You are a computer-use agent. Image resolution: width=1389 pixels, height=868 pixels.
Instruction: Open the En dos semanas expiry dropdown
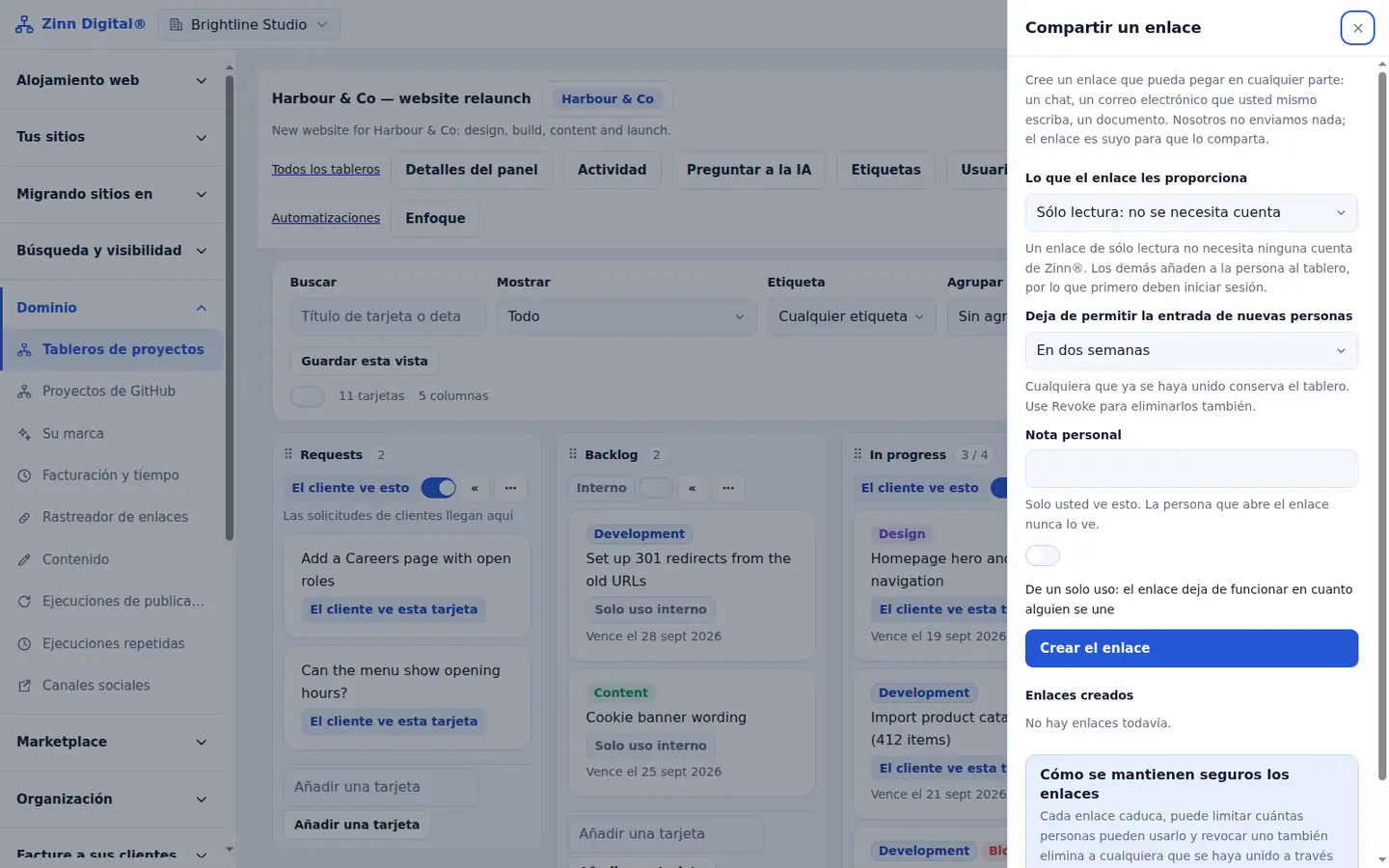tap(1191, 351)
